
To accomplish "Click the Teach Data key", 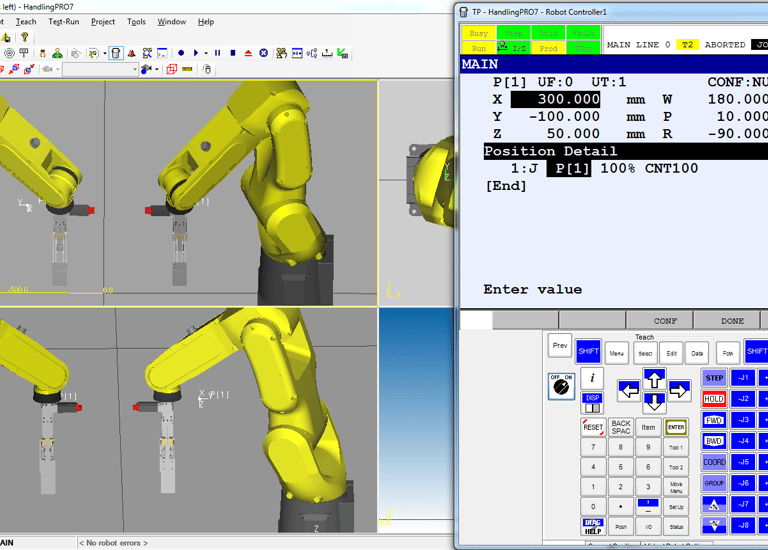I will [x=697, y=353].
